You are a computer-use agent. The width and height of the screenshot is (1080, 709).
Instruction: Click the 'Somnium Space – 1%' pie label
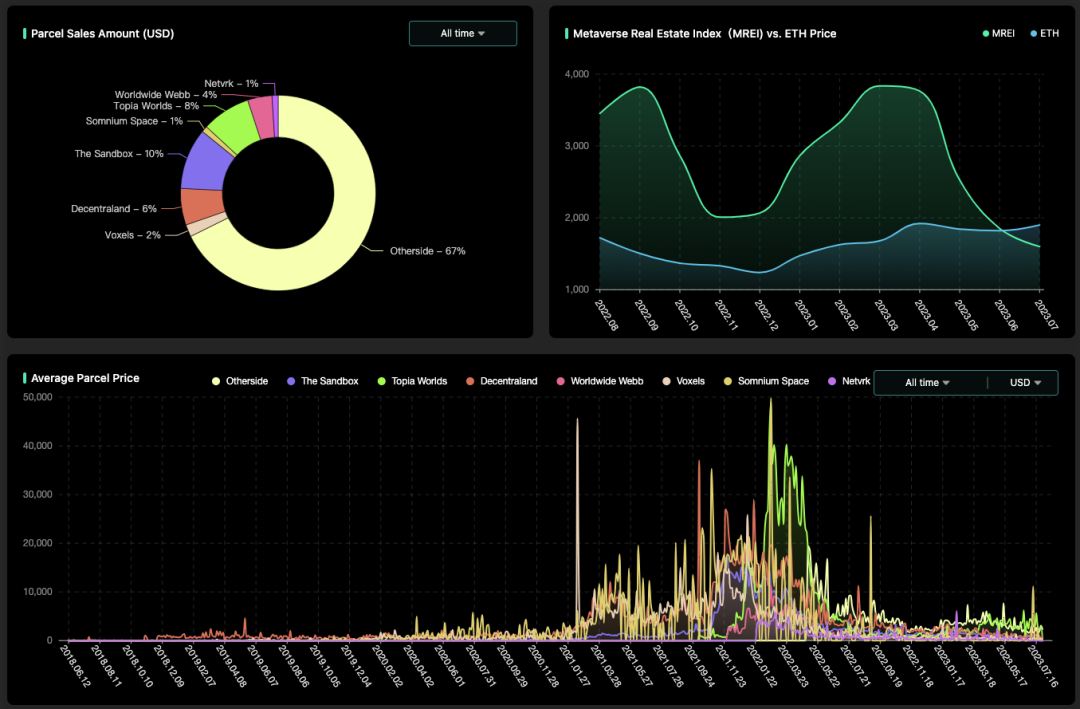(x=134, y=121)
